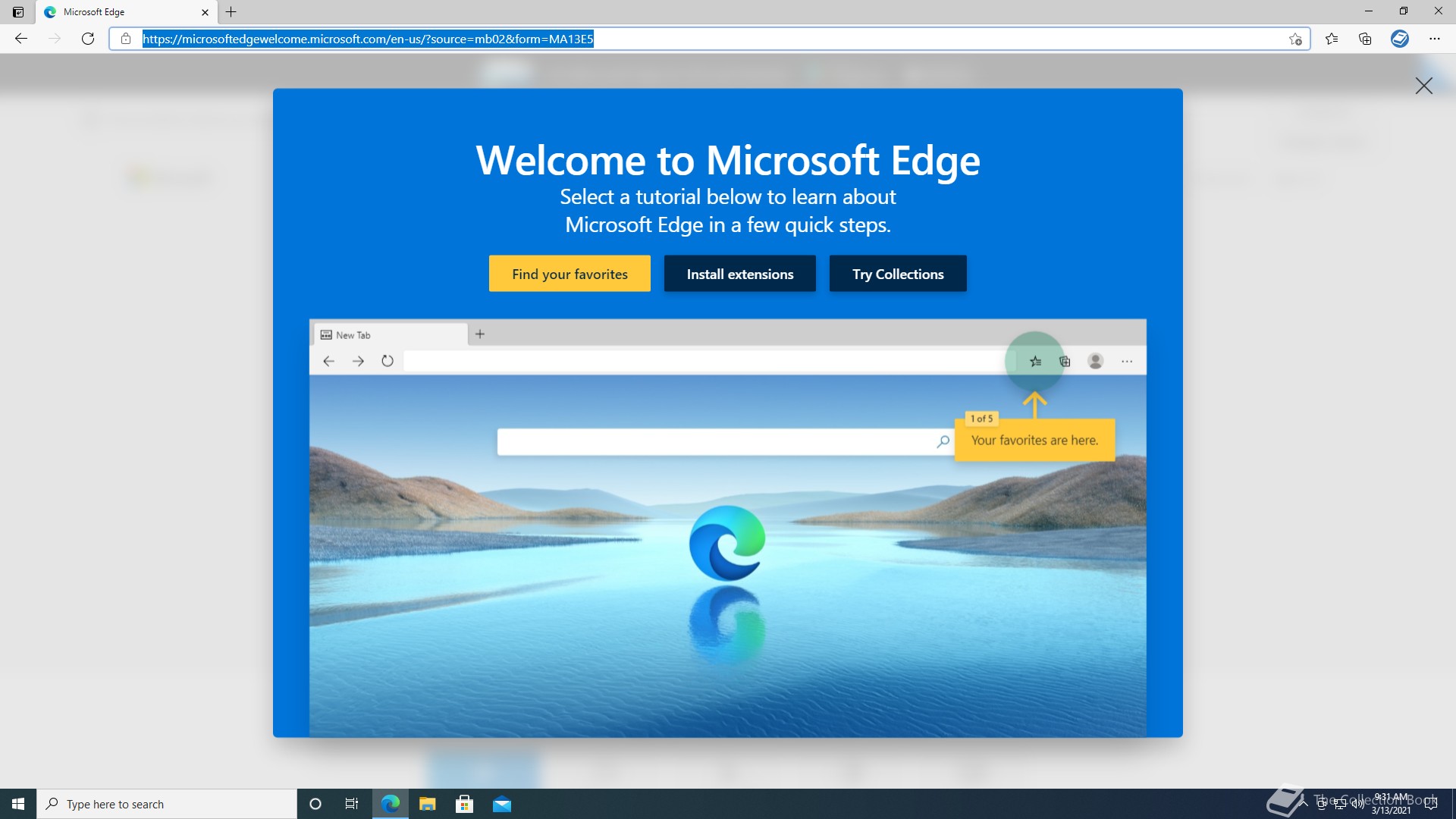Viewport: 1456px width, 819px height.
Task: Minimize the Edge window
Action: (1369, 11)
